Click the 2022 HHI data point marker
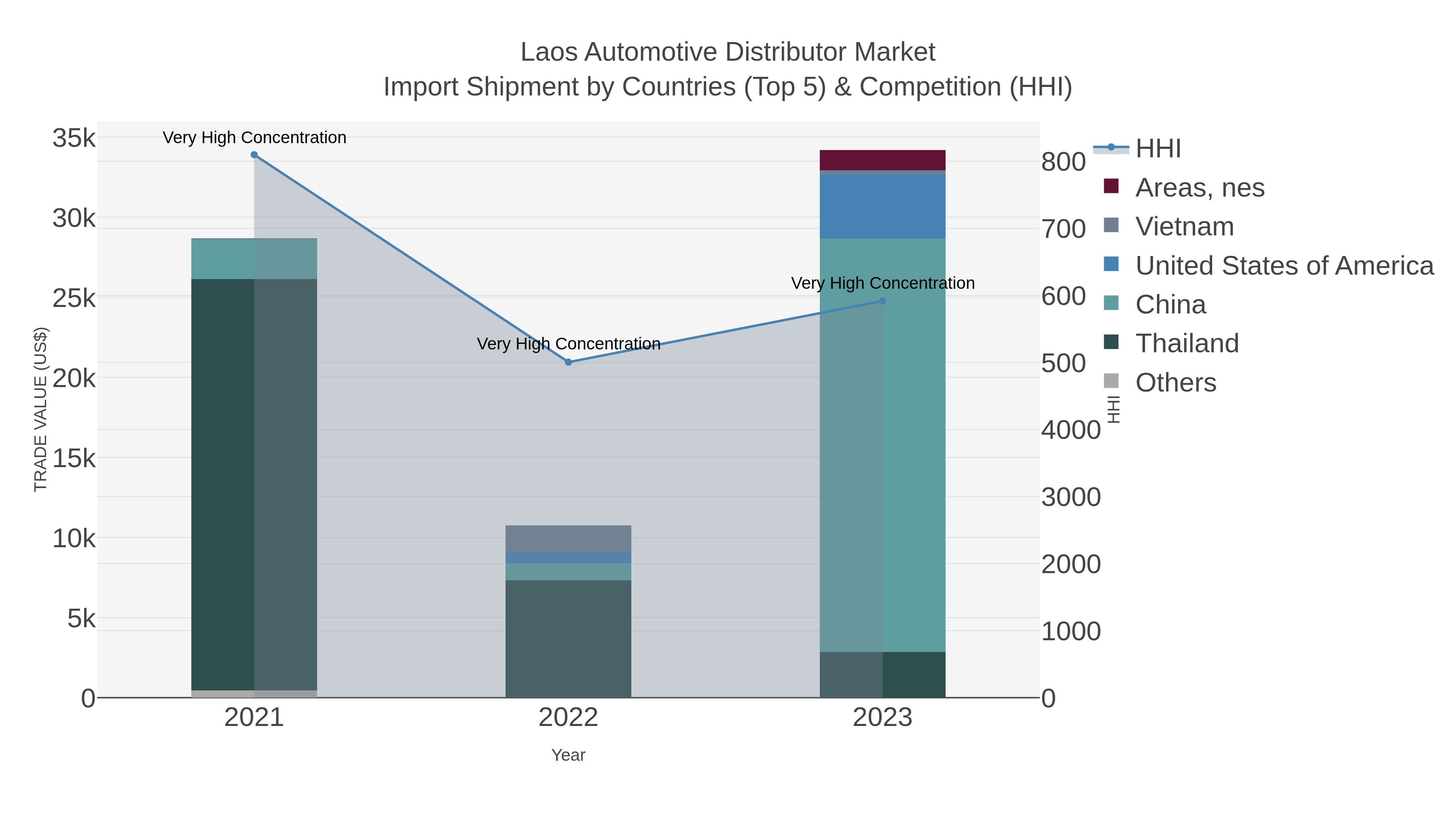 pos(569,362)
